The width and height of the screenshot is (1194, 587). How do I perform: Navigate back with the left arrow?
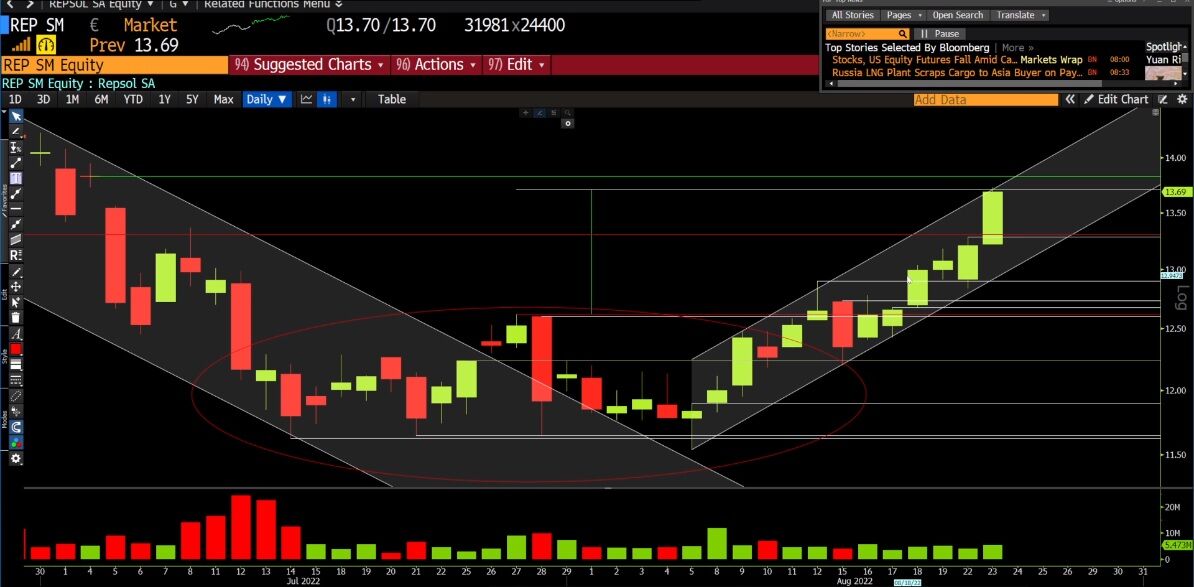click(x=10, y=4)
